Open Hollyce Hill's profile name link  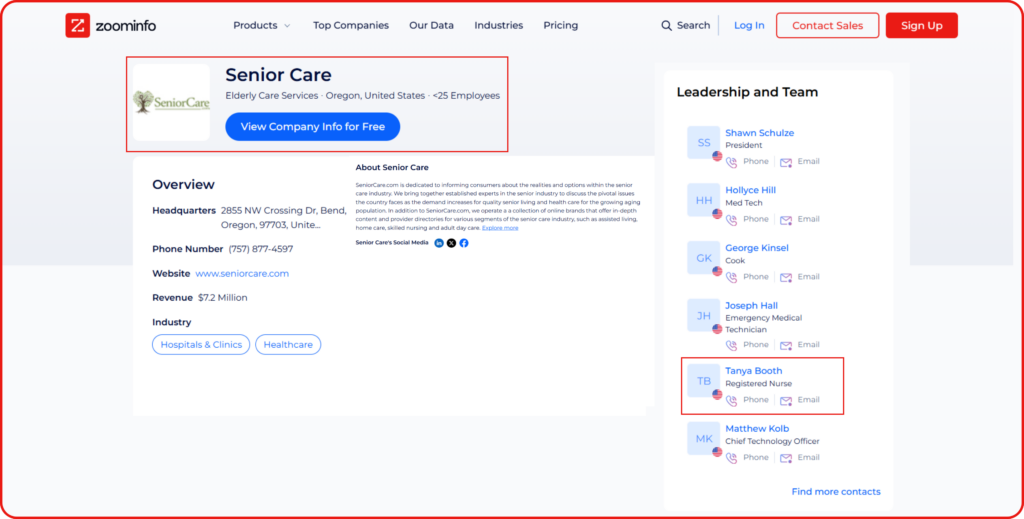point(750,190)
